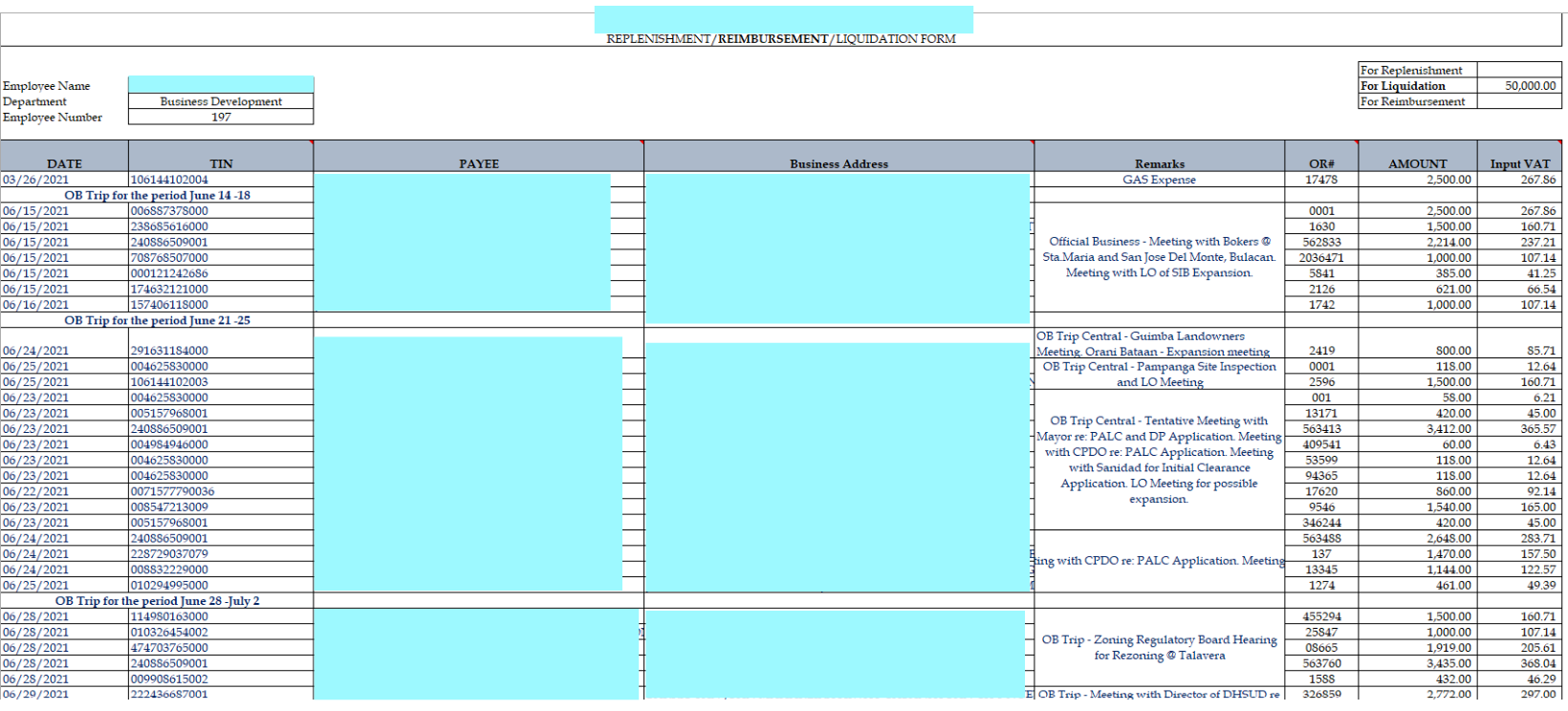Click 'OB Trip for the period June 21 -25'
The width and height of the screenshot is (1568, 711).
coord(158,320)
